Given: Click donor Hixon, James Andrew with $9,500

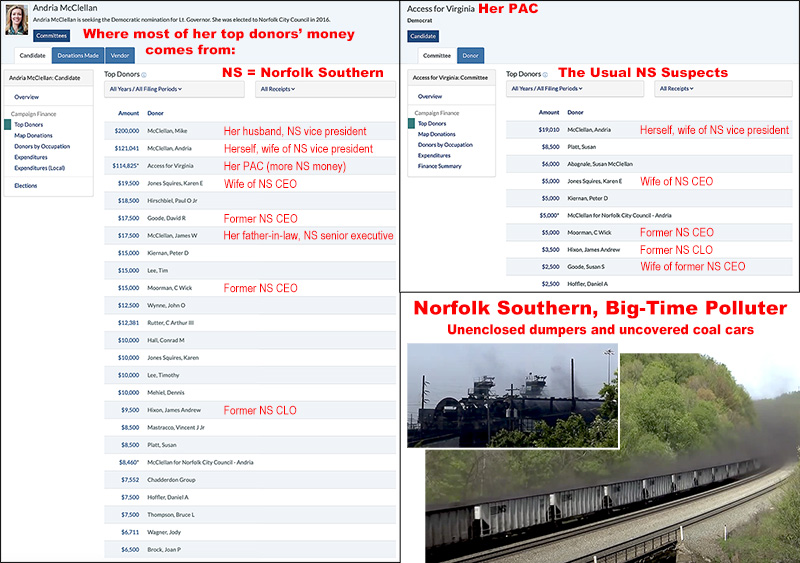Looking at the screenshot, I should point(174,410).
